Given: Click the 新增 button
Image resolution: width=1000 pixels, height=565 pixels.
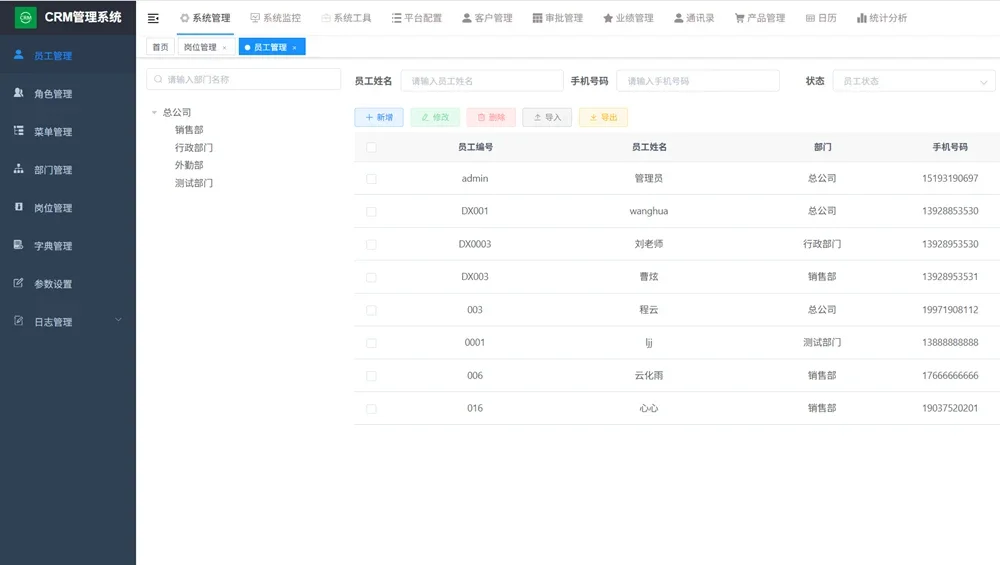Looking at the screenshot, I should (379, 117).
